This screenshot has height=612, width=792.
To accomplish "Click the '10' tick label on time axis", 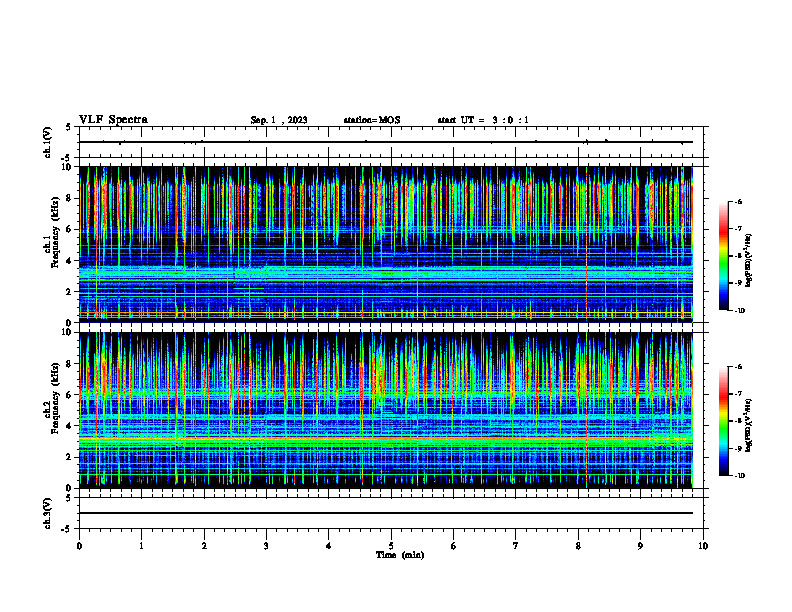I will click(x=703, y=546).
